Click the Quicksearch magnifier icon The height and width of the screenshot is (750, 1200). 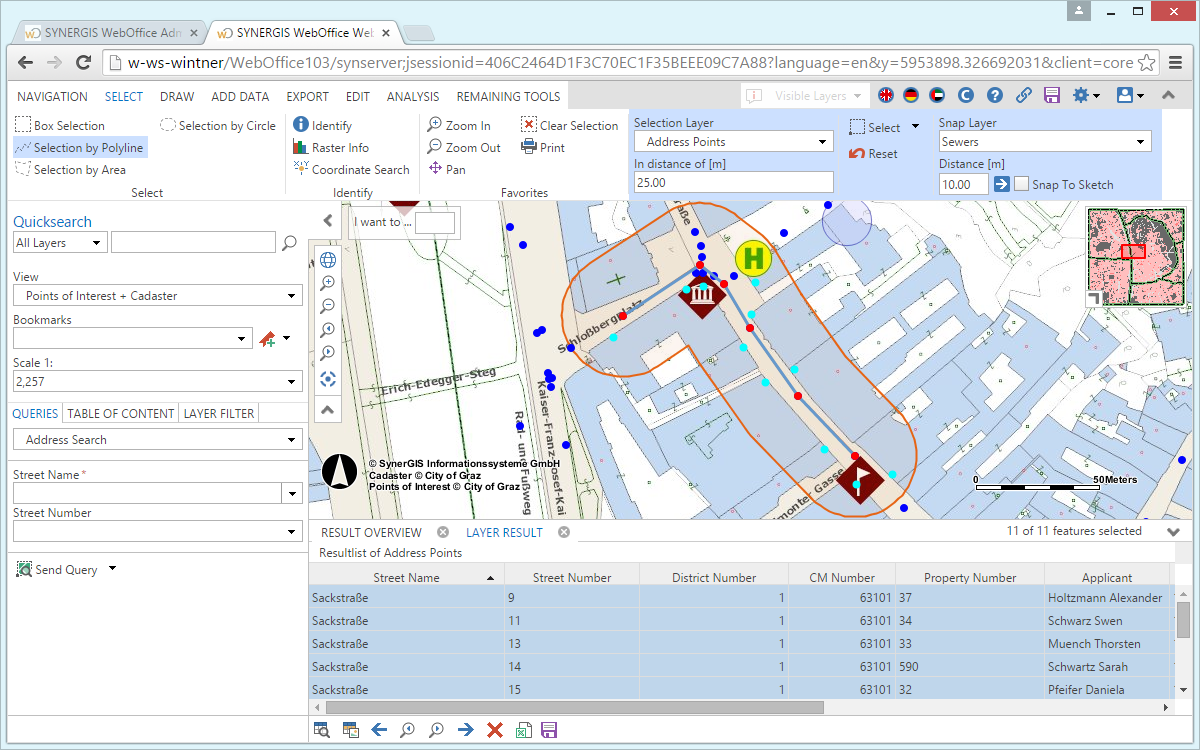289,242
